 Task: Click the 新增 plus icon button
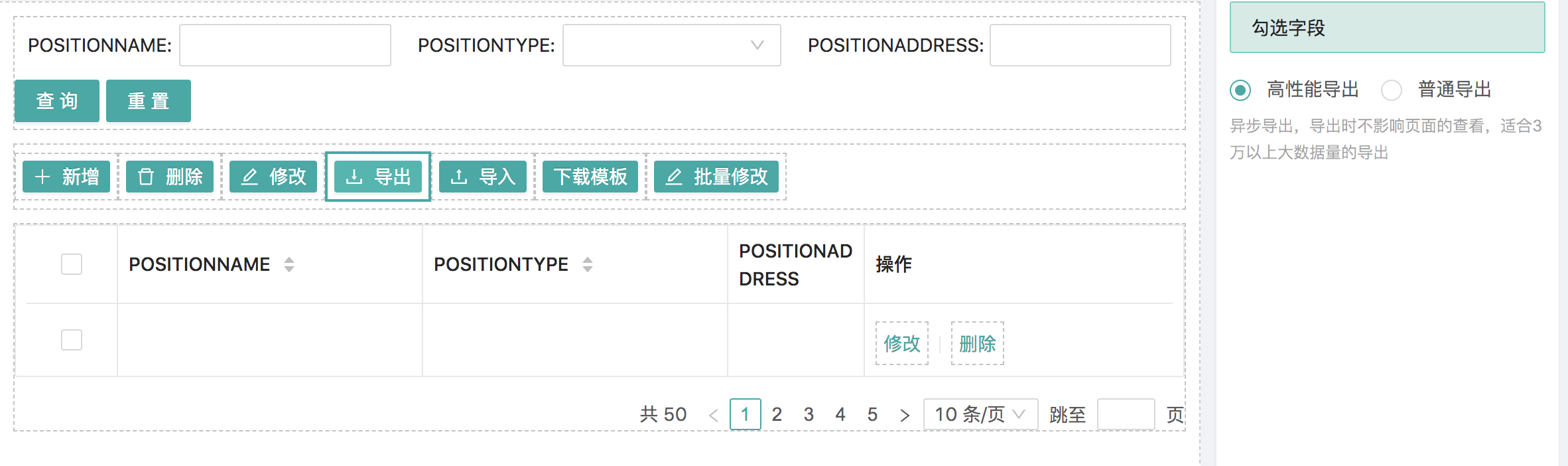coord(66,177)
